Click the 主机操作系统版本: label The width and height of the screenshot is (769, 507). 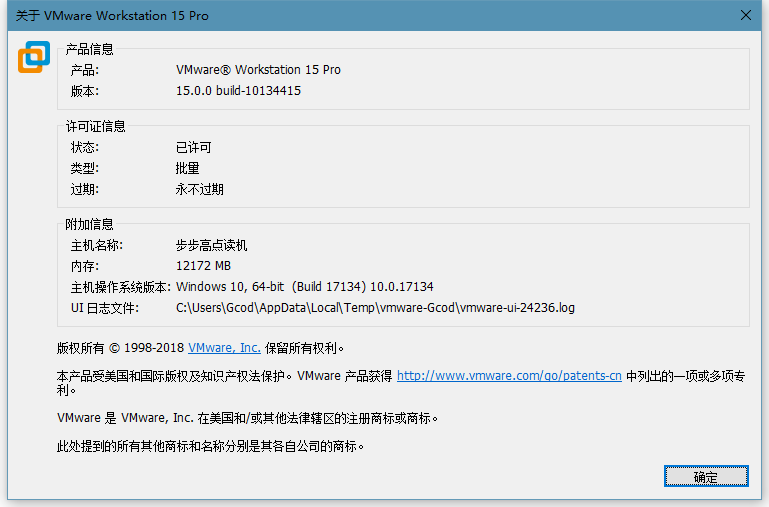pos(121,287)
